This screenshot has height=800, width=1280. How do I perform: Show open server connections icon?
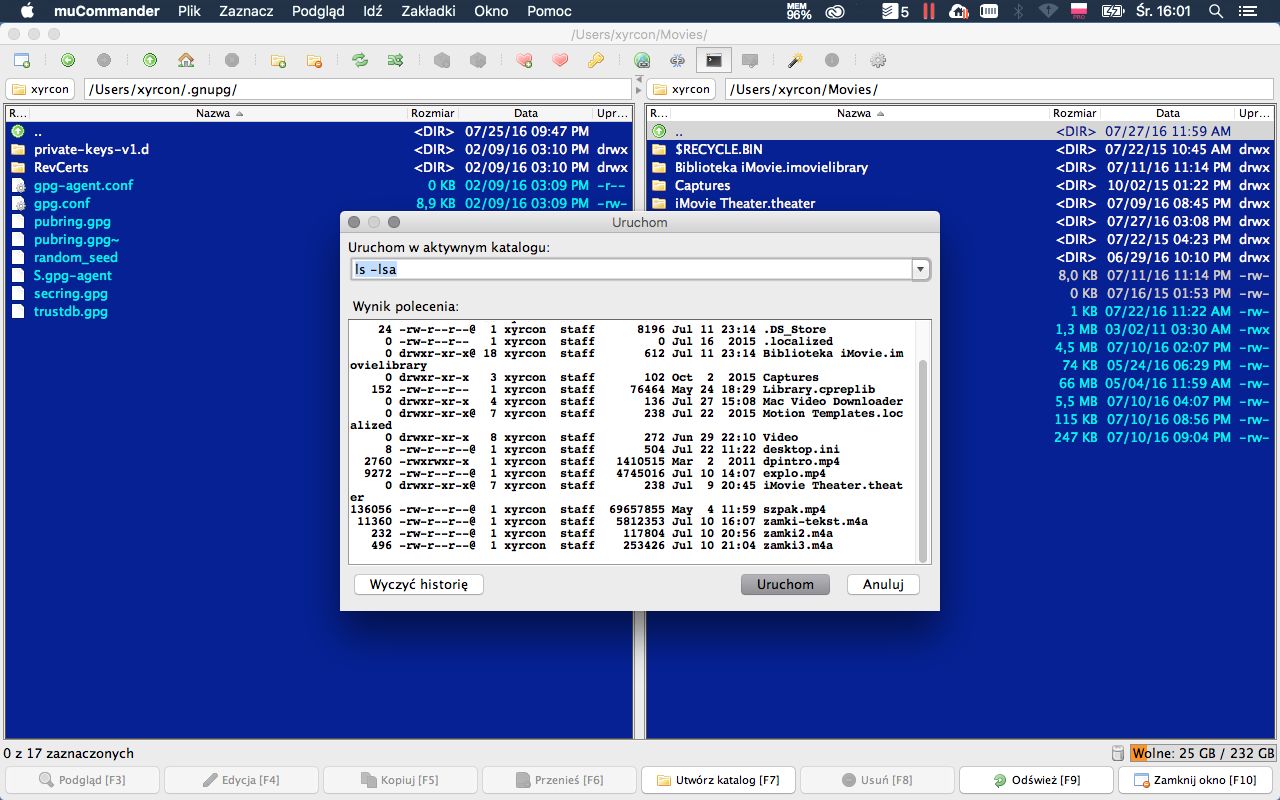678,60
